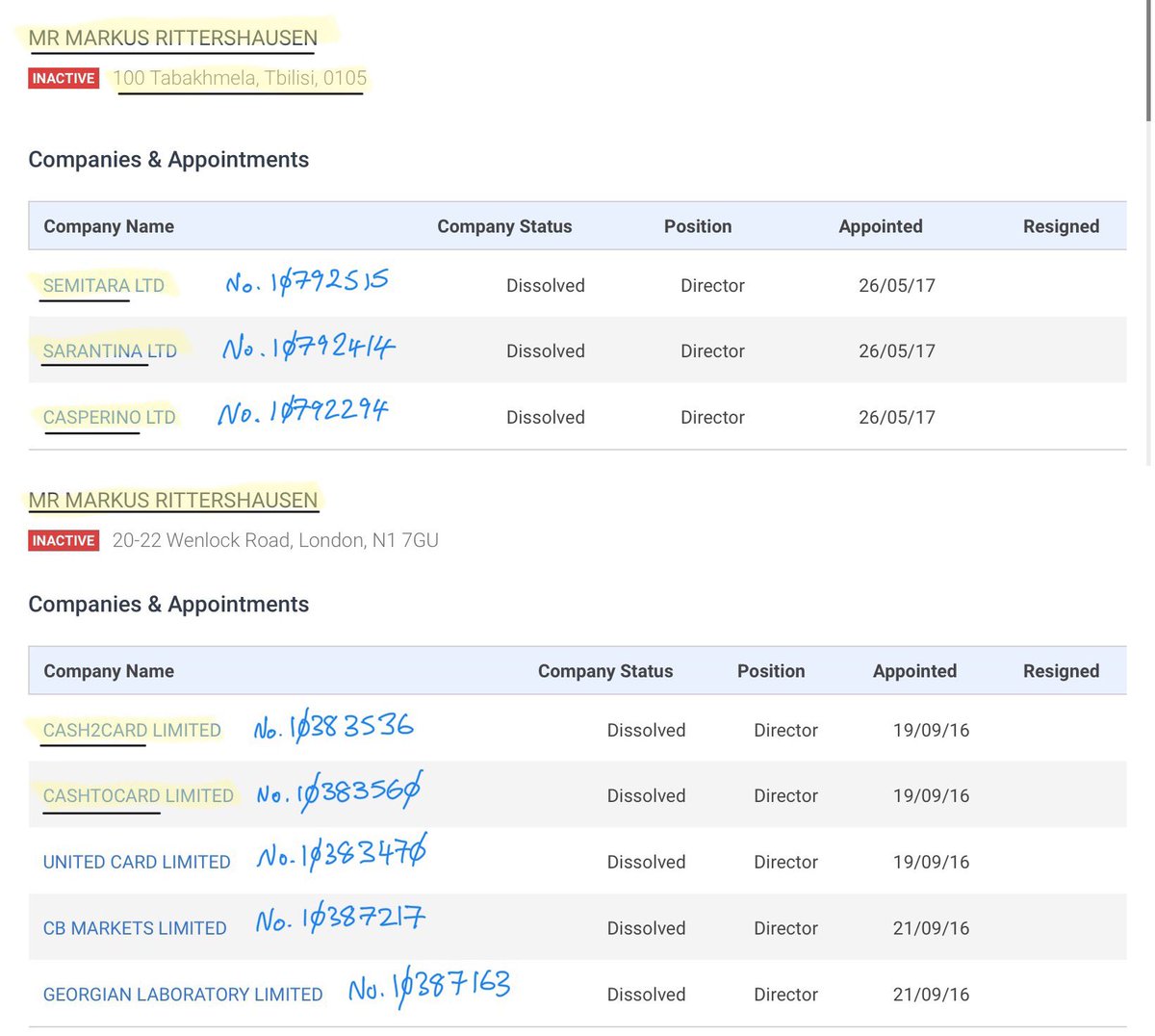The width and height of the screenshot is (1155, 1036).
Task: Click Director in CB MARKETS LIMITED row
Action: (x=785, y=929)
